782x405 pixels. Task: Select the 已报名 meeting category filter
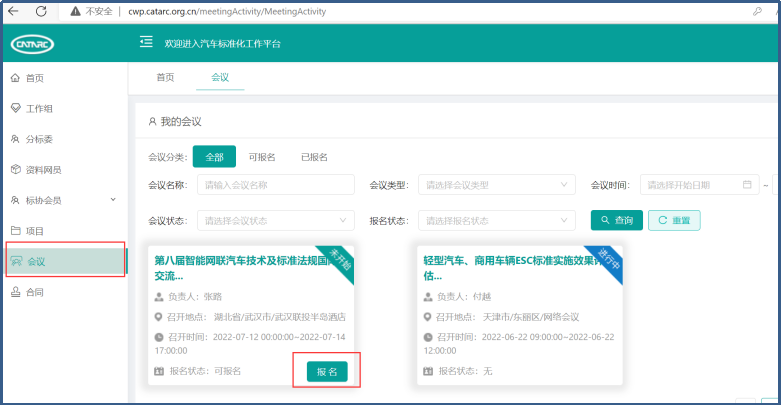314,157
